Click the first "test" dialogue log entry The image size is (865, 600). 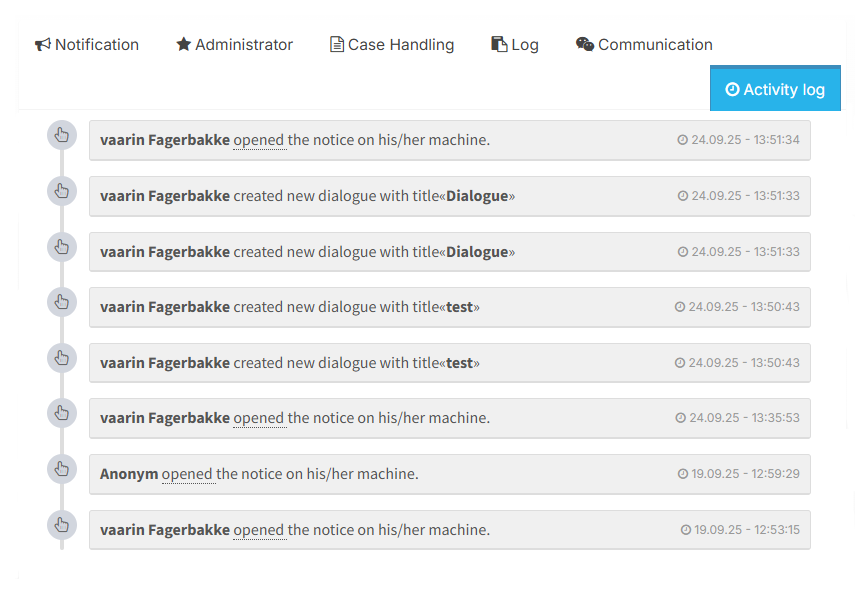pyautogui.click(x=449, y=307)
